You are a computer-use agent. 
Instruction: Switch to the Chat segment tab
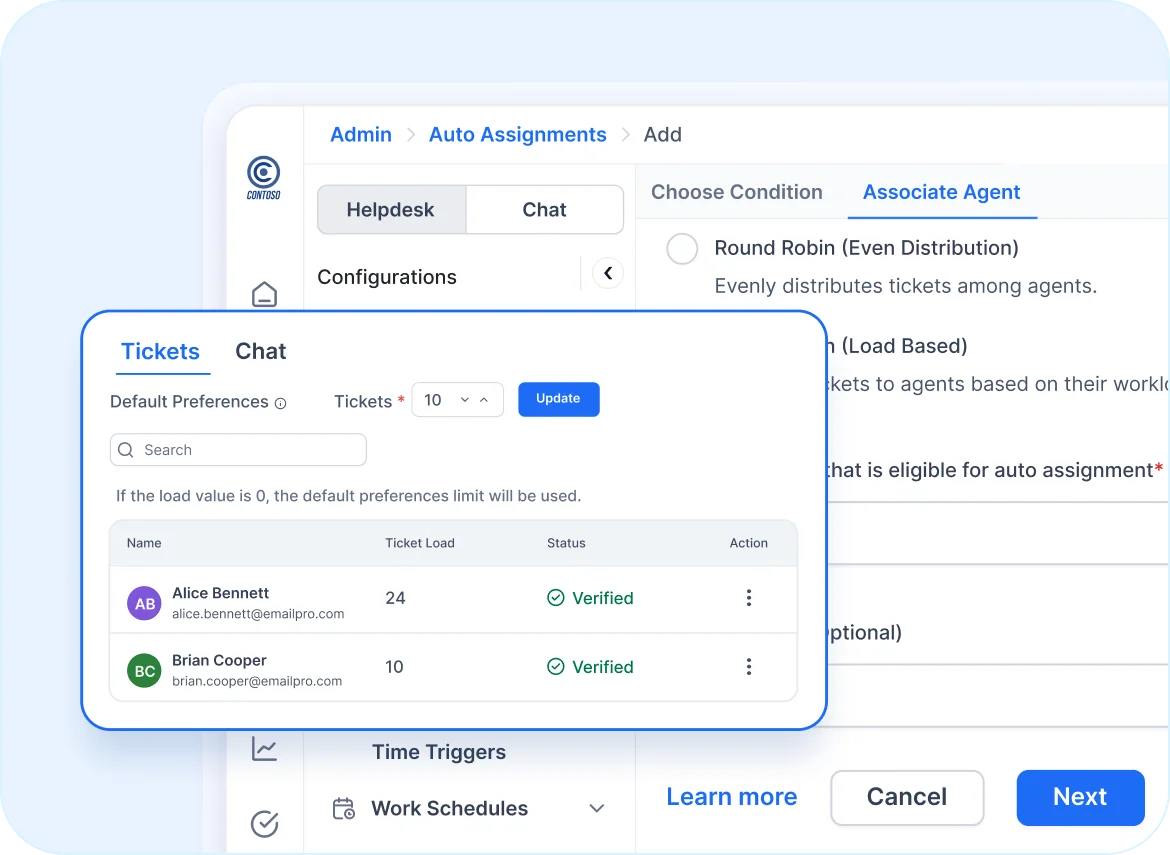tap(545, 210)
